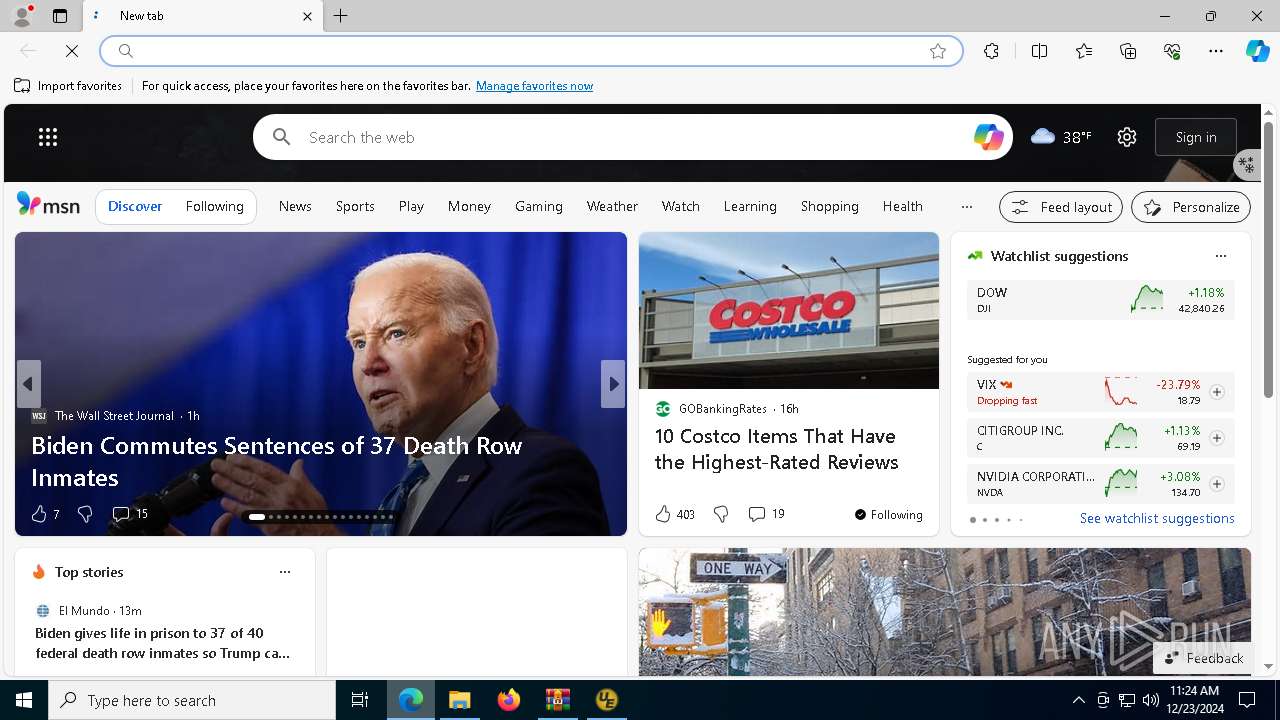Viewport: 1280px width, 720px height.
Task: Expand more MSN navigation categories
Action: click(966, 207)
